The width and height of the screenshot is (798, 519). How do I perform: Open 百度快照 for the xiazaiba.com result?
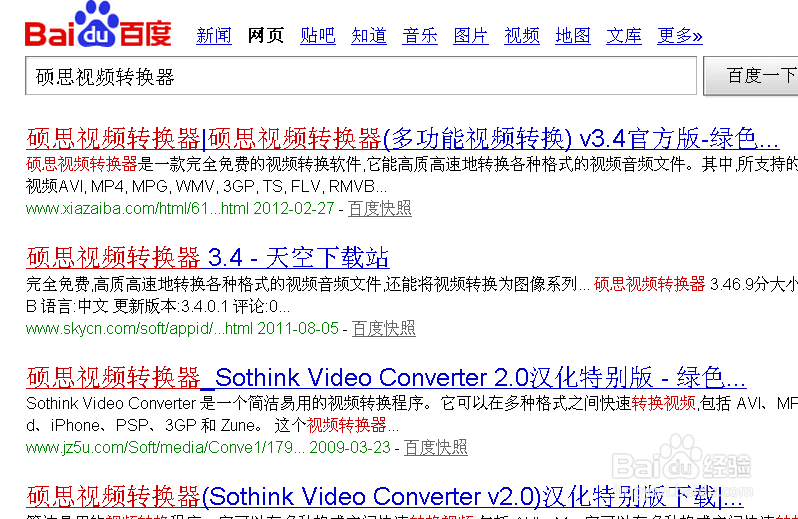[380, 209]
